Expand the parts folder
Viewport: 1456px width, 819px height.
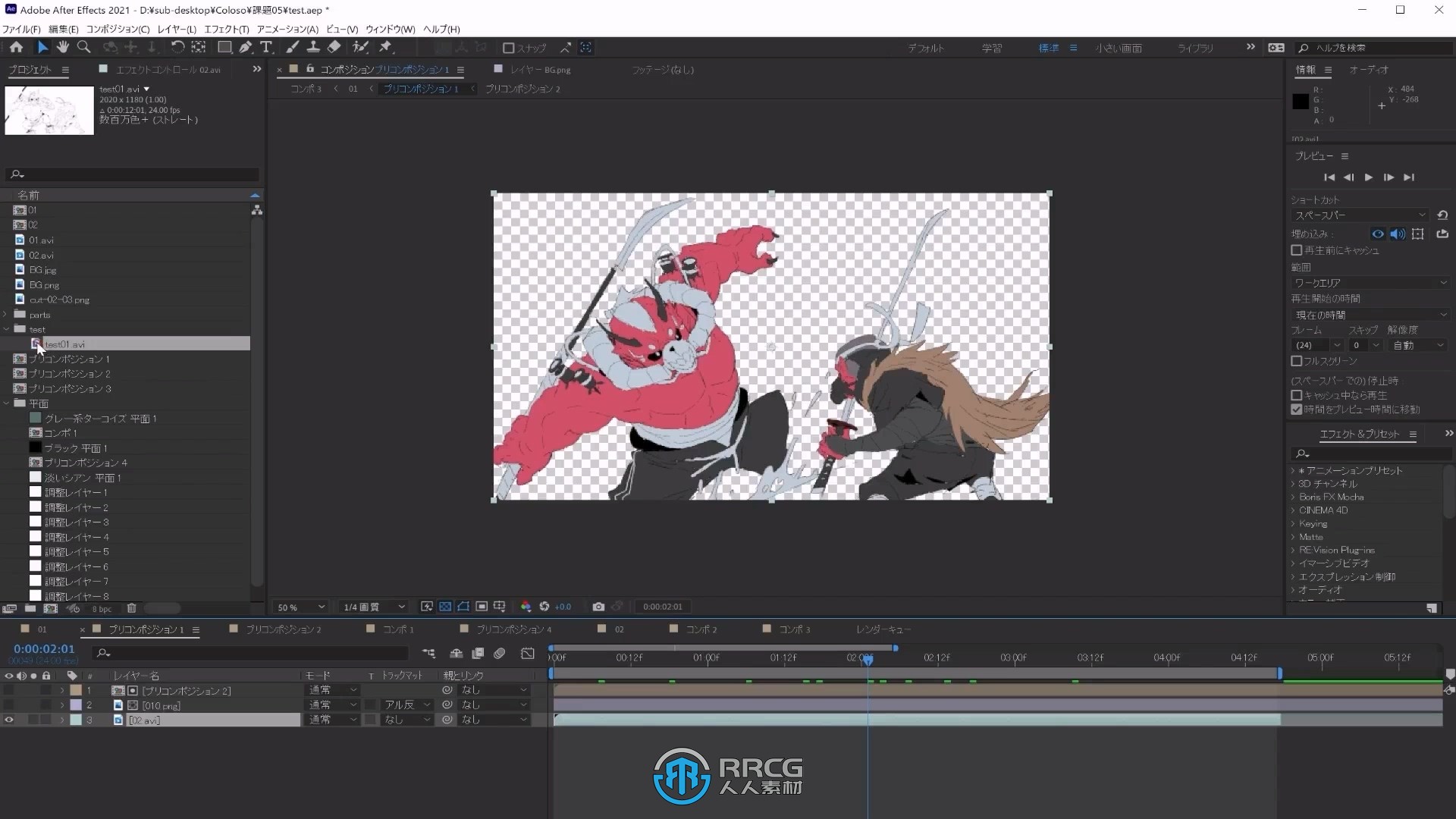7,314
